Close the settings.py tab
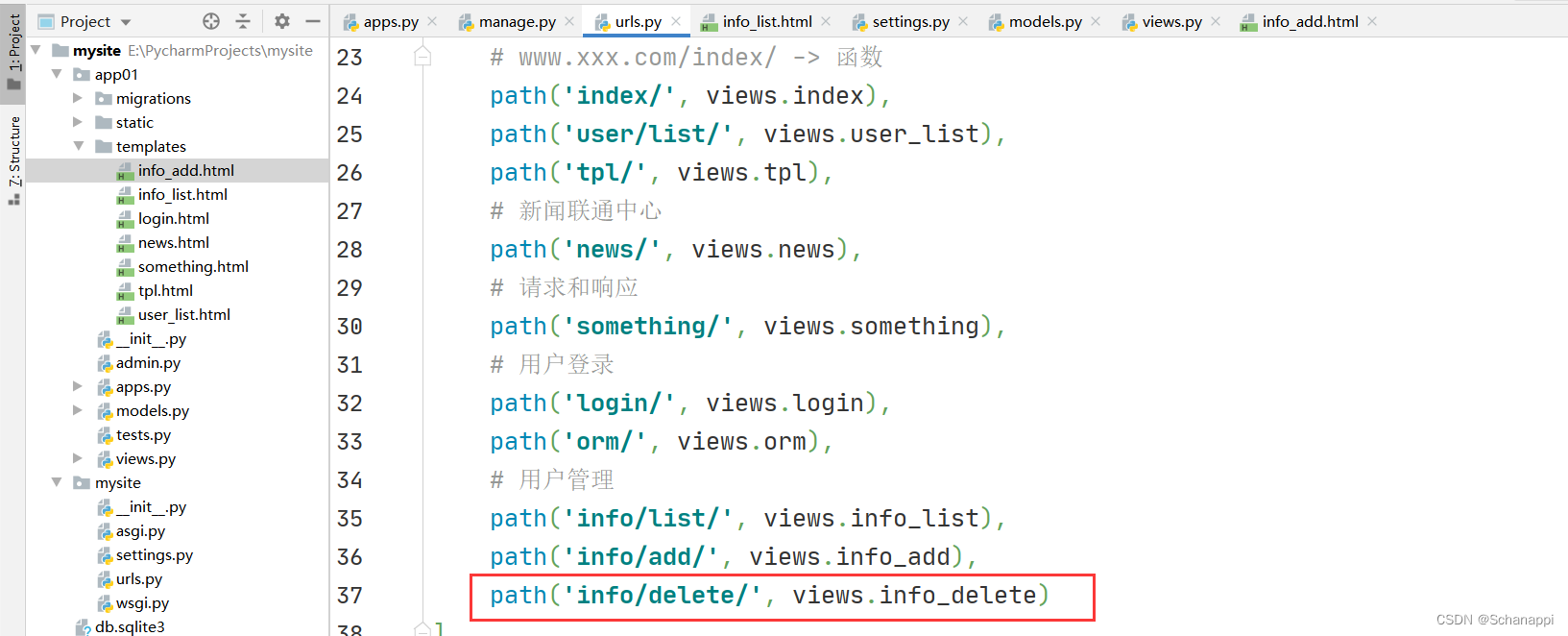 (963, 21)
